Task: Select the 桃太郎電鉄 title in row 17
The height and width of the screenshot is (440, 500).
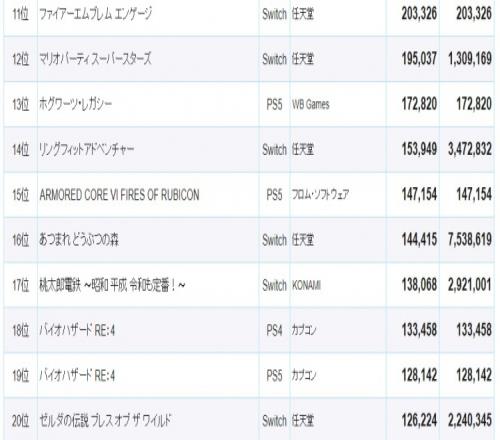Action: coord(112,285)
